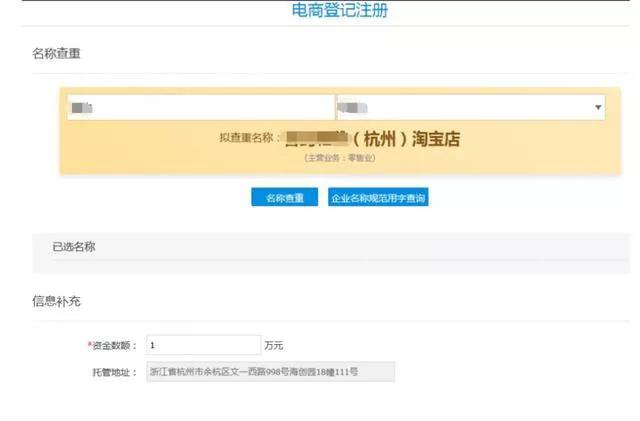Click the 资金数额 field label
This screenshot has height=421, width=640.
tap(114, 345)
